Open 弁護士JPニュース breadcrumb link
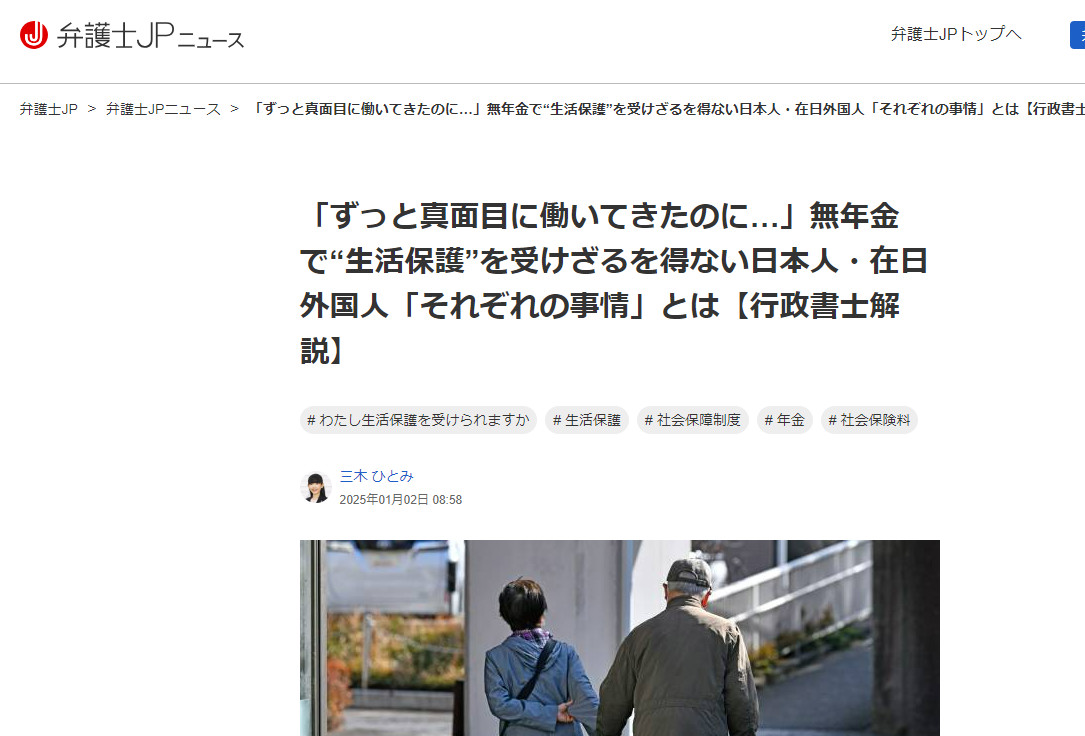Screen dimensions: 1085x736 [x=163, y=109]
